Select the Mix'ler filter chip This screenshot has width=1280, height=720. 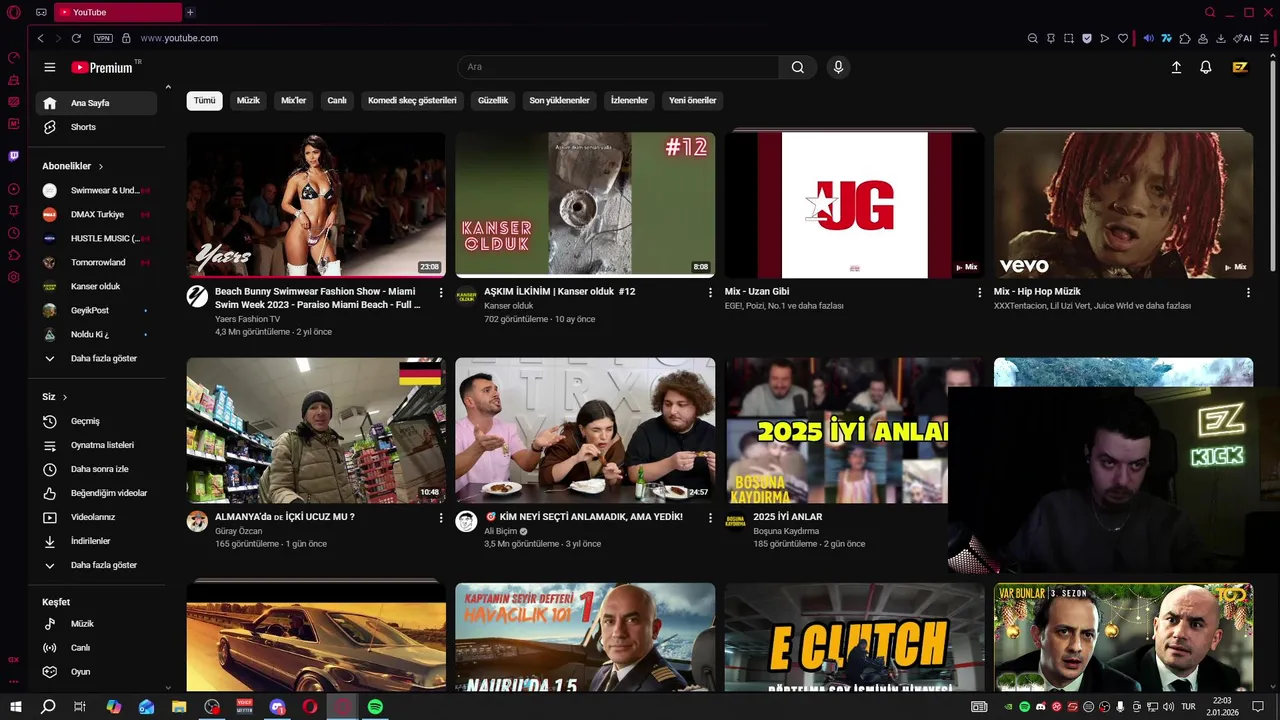[294, 100]
